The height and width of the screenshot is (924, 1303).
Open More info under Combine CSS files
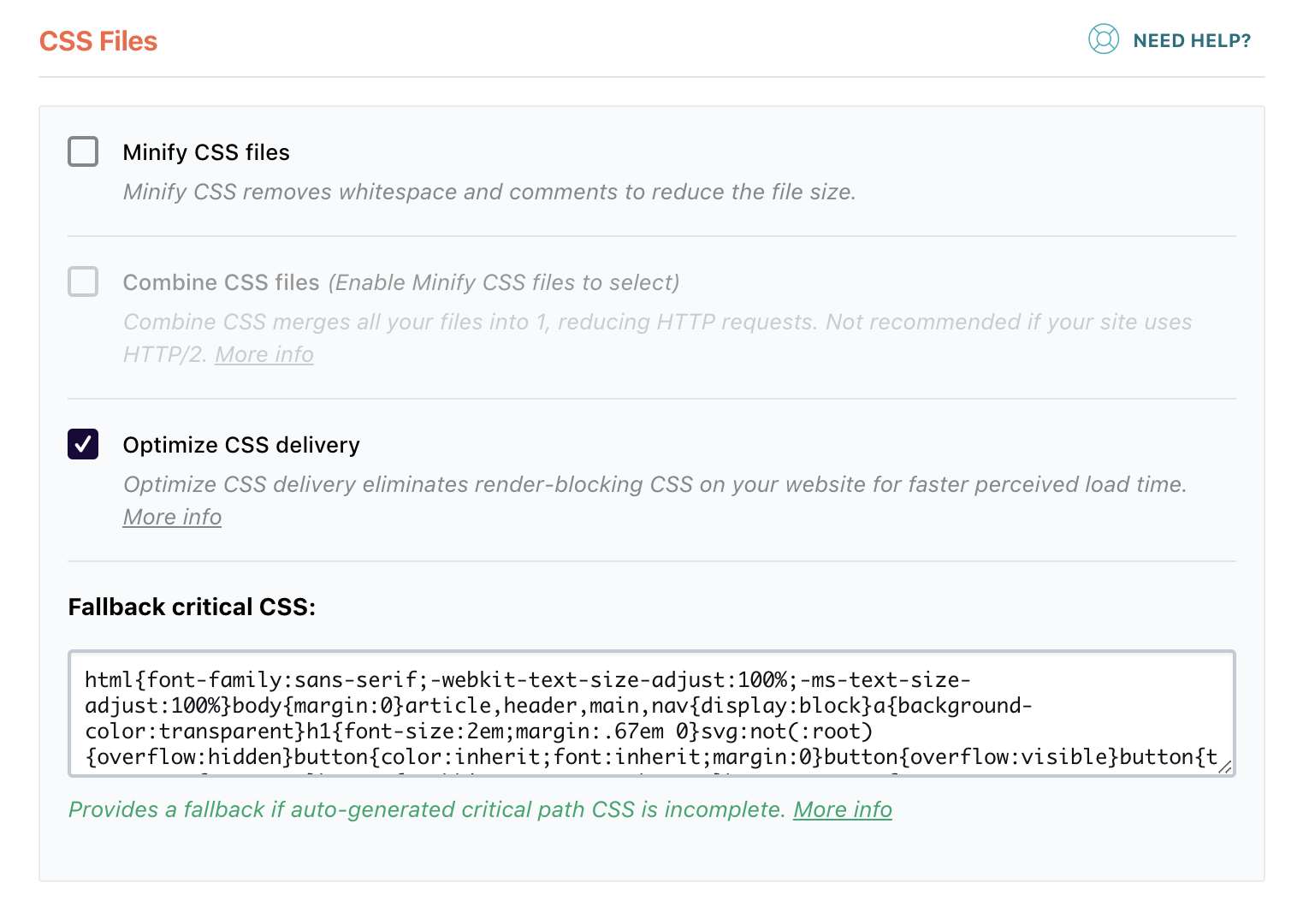click(264, 354)
